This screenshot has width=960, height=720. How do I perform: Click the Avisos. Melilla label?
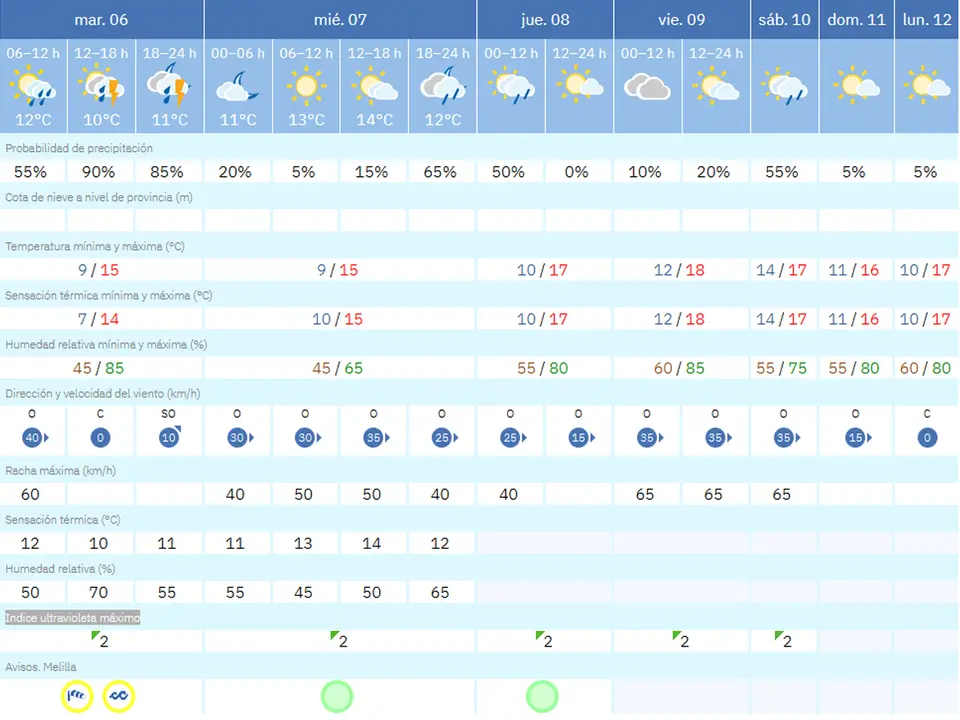tap(40, 667)
